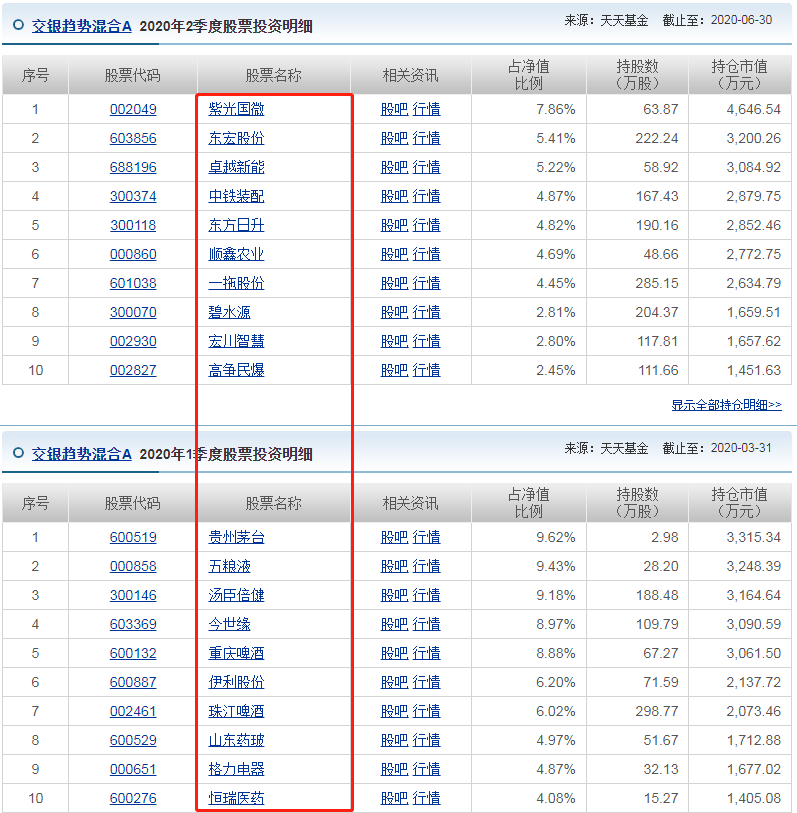This screenshot has width=797, height=813.
Task: Open stock code 300118
Action: tap(133, 226)
